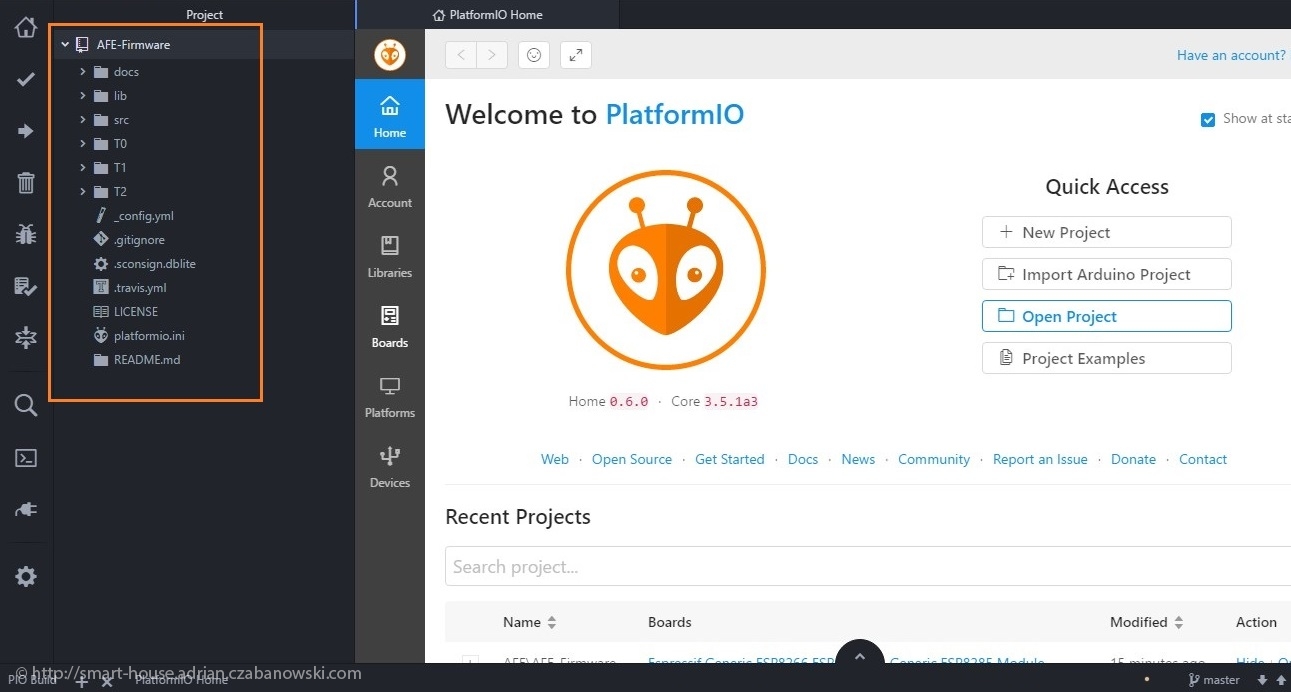Open the Contact link
This screenshot has height=692, width=1291.
pyautogui.click(x=1203, y=459)
